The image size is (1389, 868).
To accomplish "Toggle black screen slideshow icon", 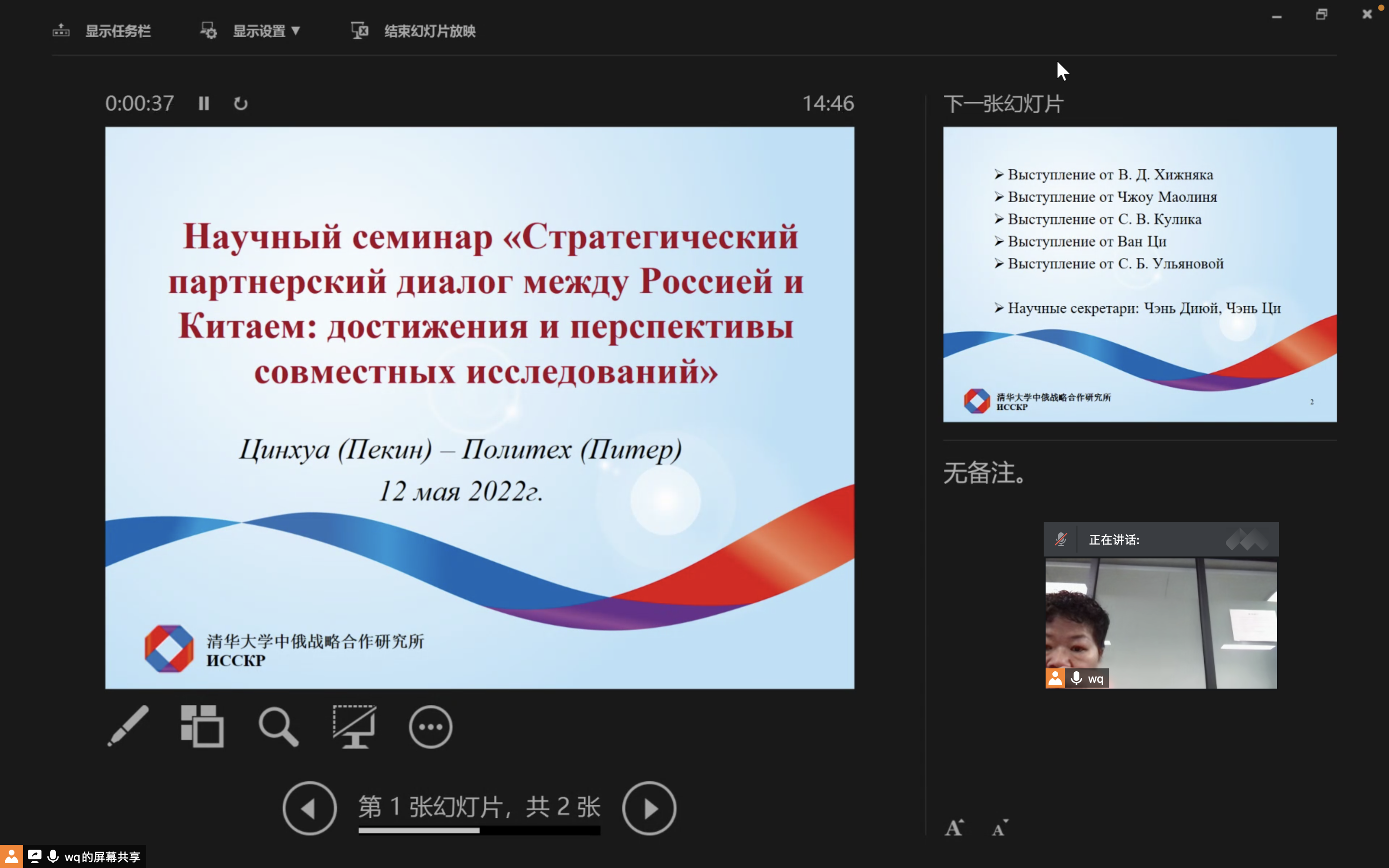I will click(x=354, y=726).
